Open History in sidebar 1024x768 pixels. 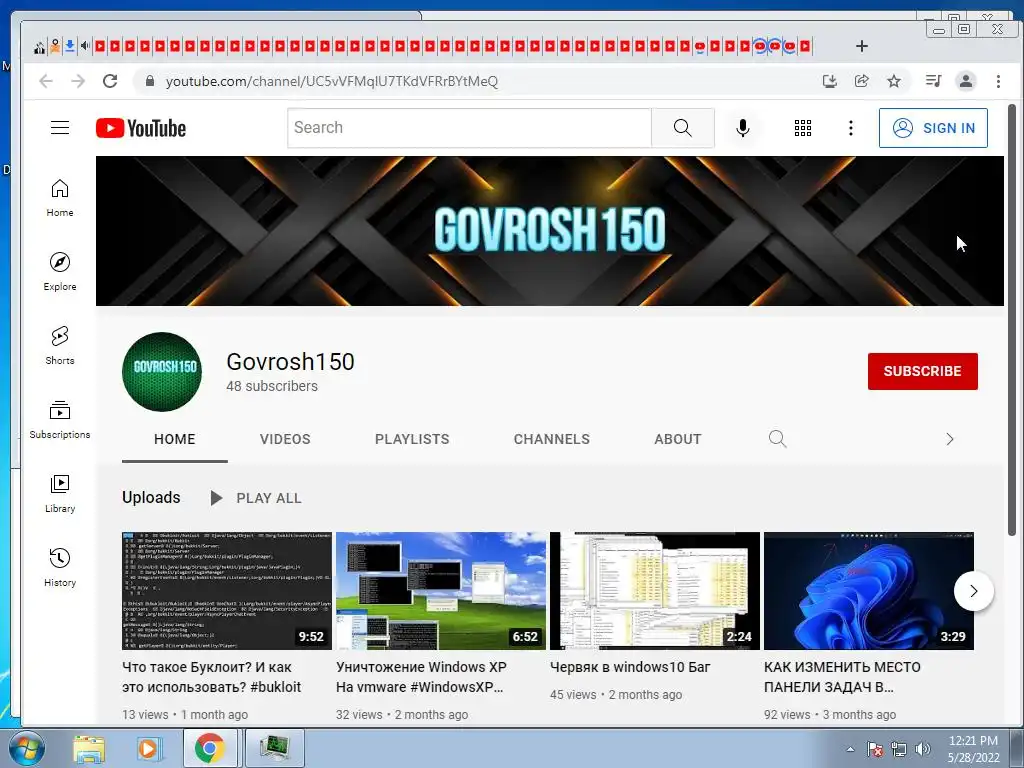click(60, 568)
